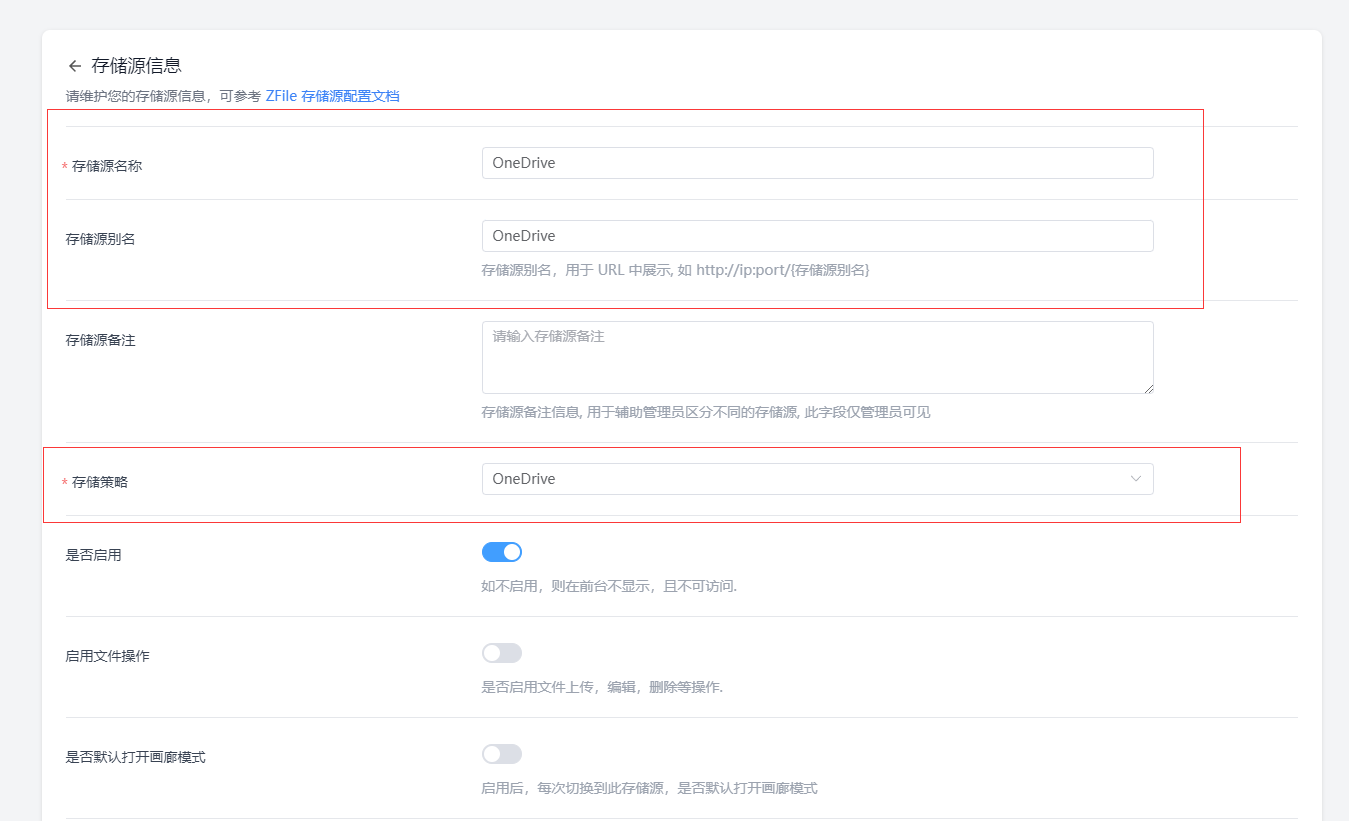The height and width of the screenshot is (821, 1349).
Task: Turn on 是否默认打开画廊模式
Action: click(501, 753)
